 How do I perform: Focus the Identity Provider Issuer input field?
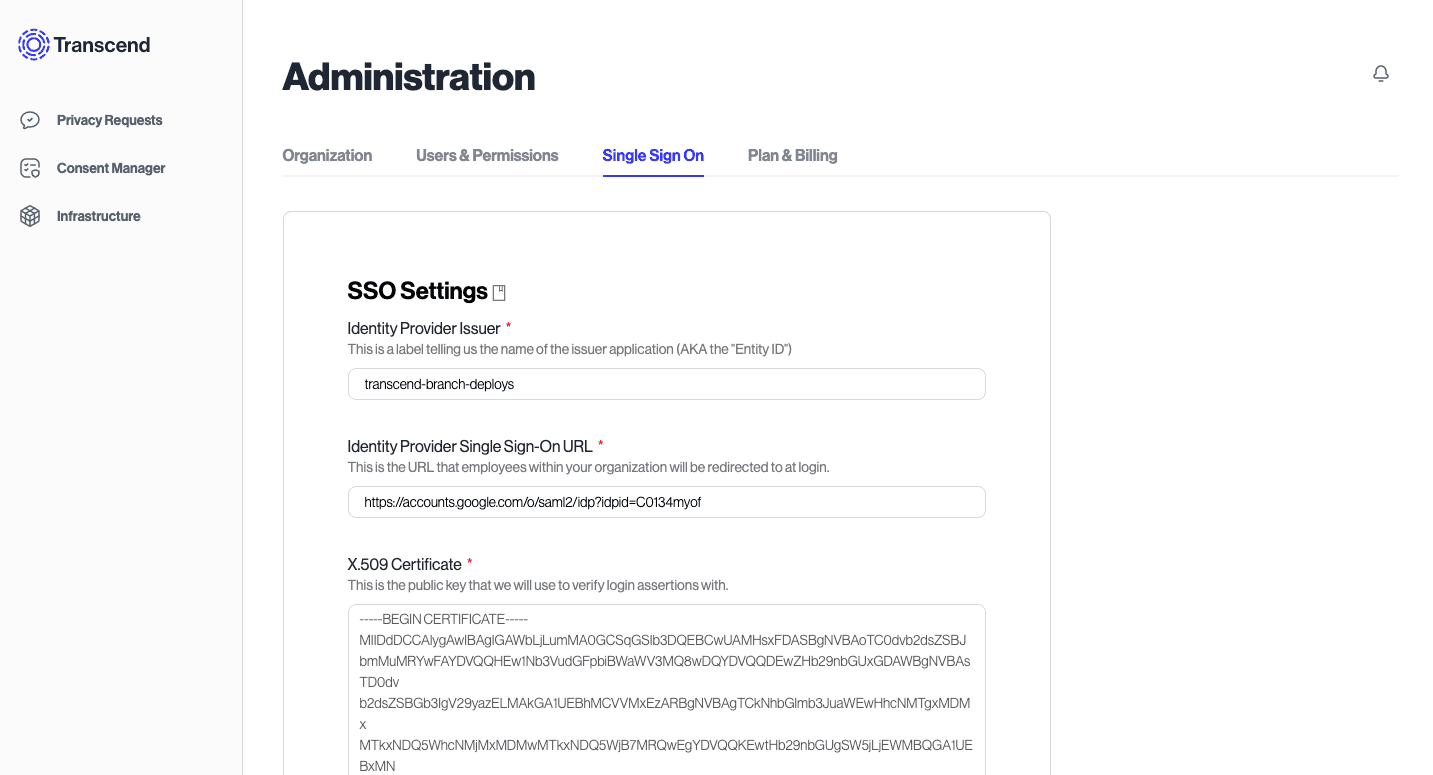tap(666, 384)
